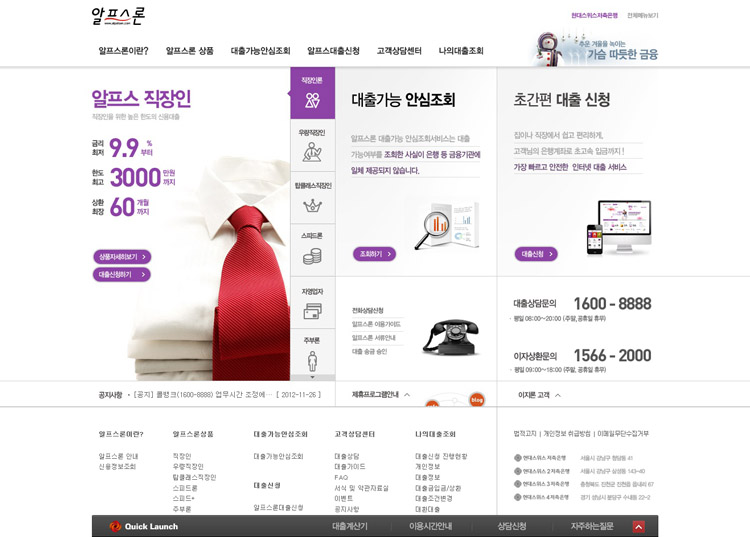Screen dimensions: 750x537
Task: Open the 대출가능안심조회 menu
Action: [260, 51]
